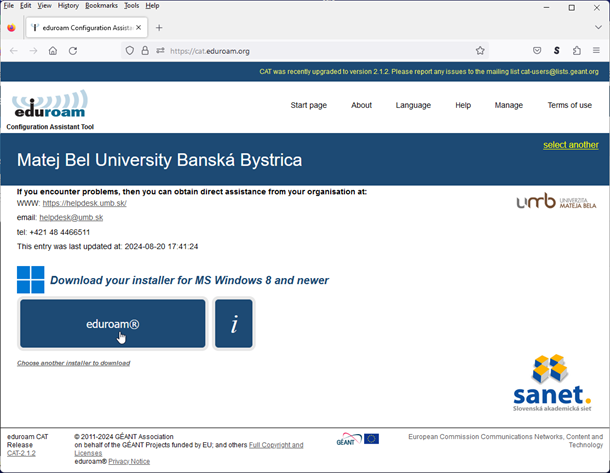610x473 pixels.
Task: Maximize the Firefox window
Action: click(571, 7)
